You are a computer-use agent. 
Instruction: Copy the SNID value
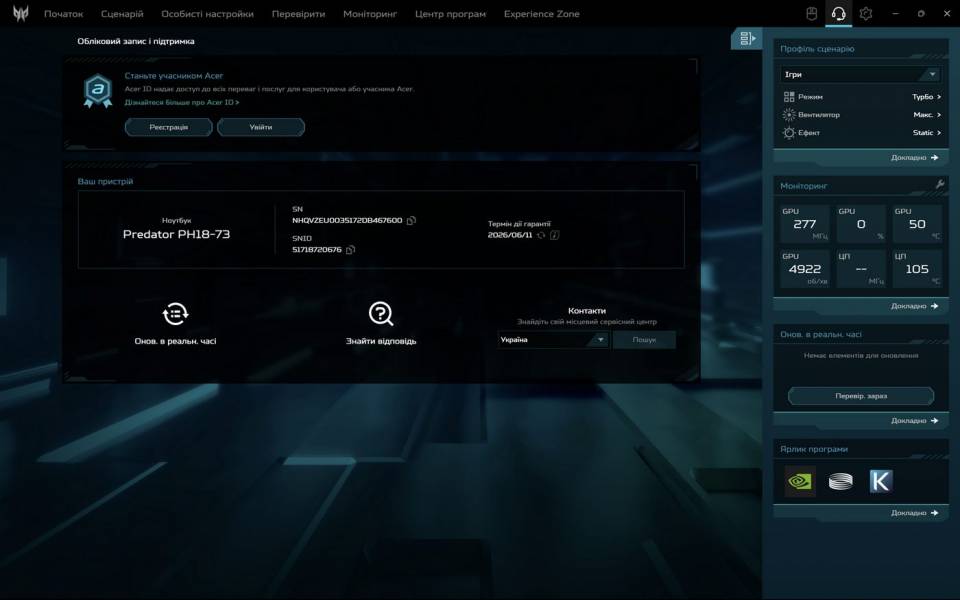(350, 250)
